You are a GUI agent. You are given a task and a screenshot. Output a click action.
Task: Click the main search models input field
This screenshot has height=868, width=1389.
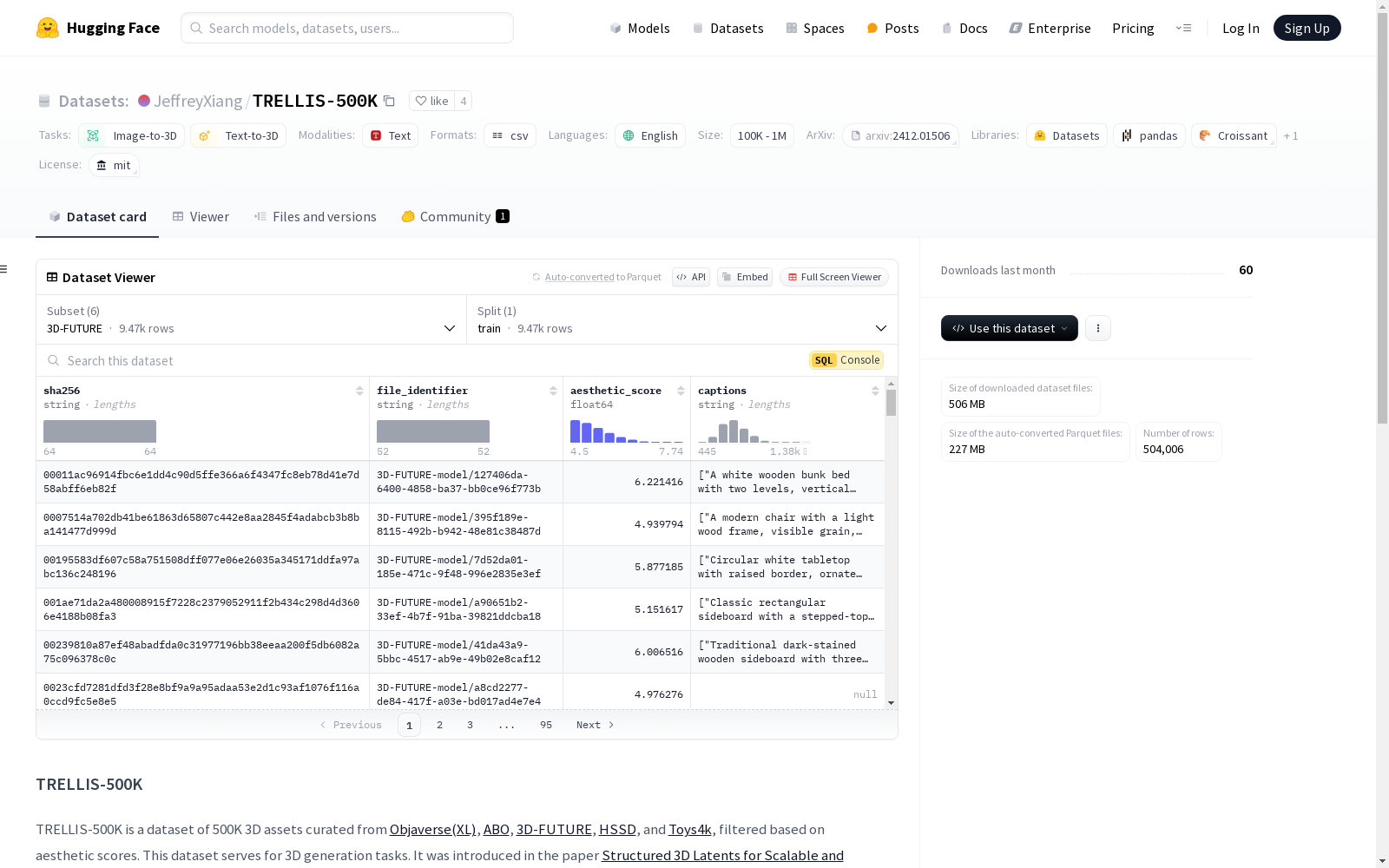[x=347, y=28]
